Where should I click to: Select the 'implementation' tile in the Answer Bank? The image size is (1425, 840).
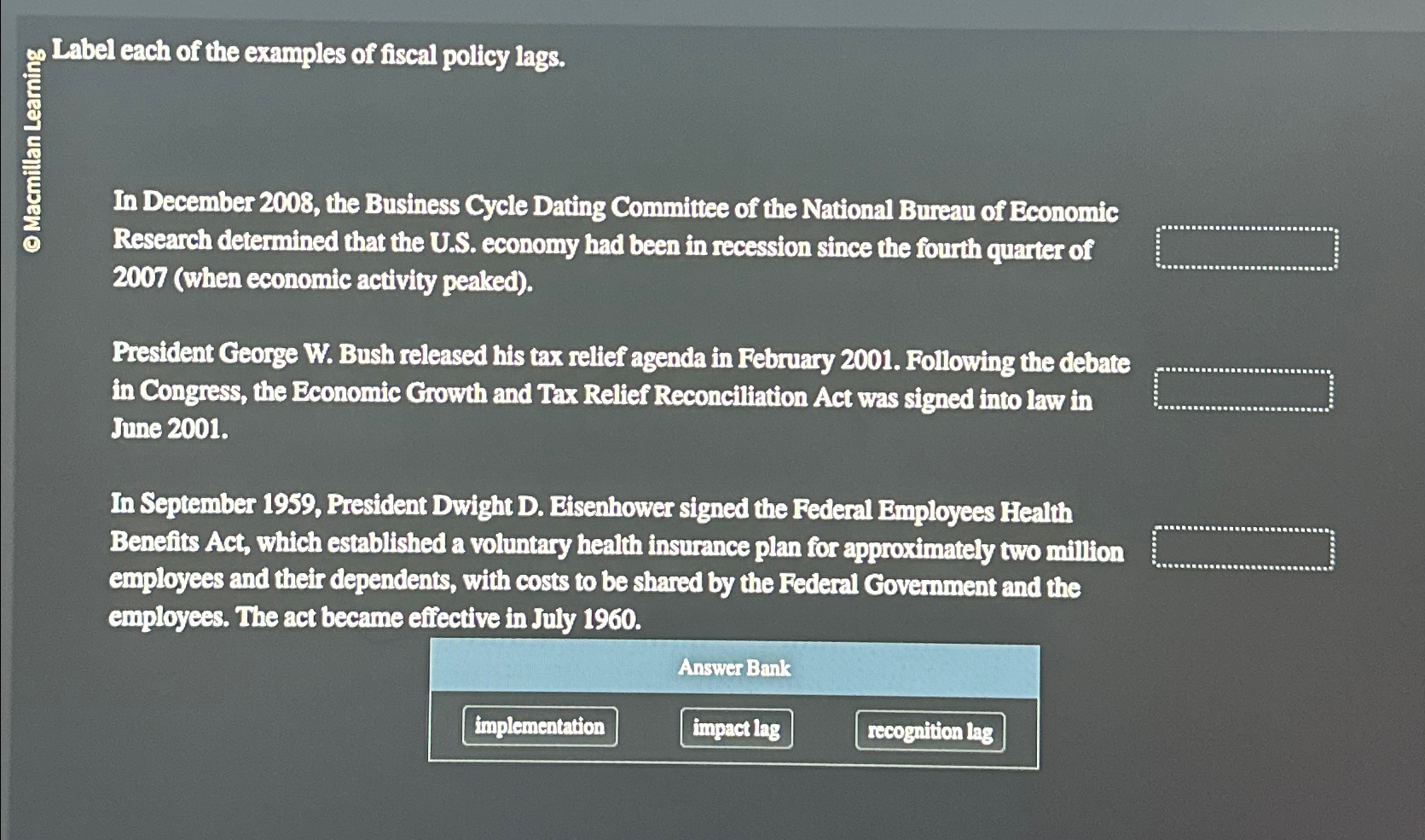coord(541,727)
